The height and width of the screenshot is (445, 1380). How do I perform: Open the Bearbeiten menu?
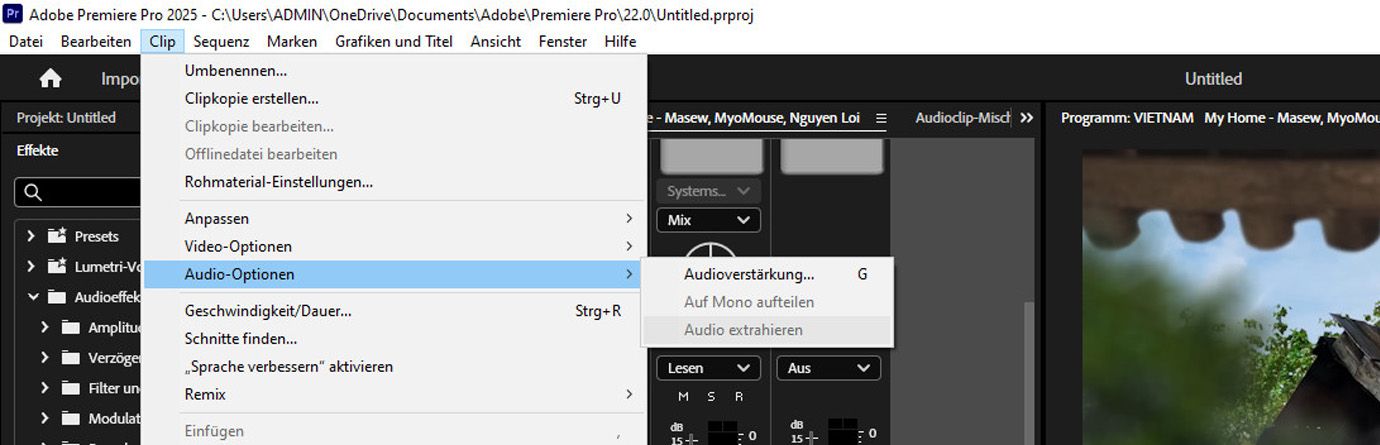pos(96,41)
